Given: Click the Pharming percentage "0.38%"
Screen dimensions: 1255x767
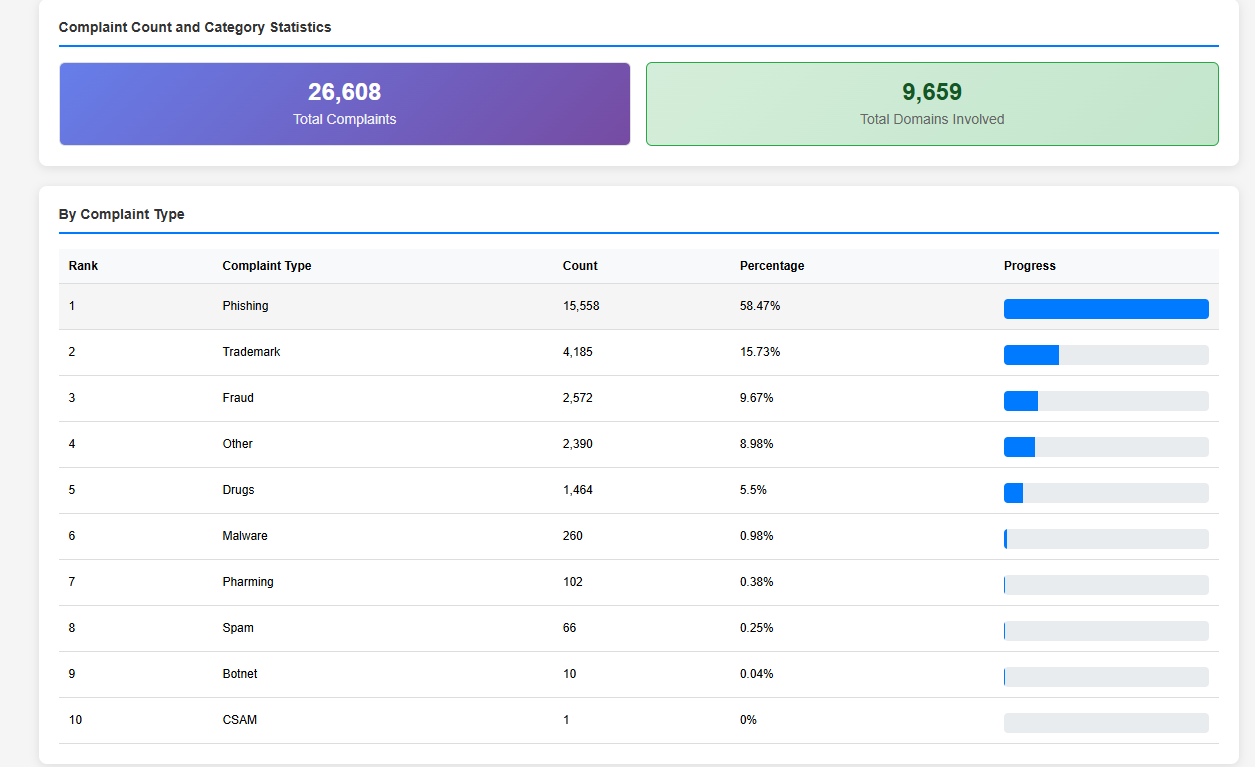Looking at the screenshot, I should point(757,582).
